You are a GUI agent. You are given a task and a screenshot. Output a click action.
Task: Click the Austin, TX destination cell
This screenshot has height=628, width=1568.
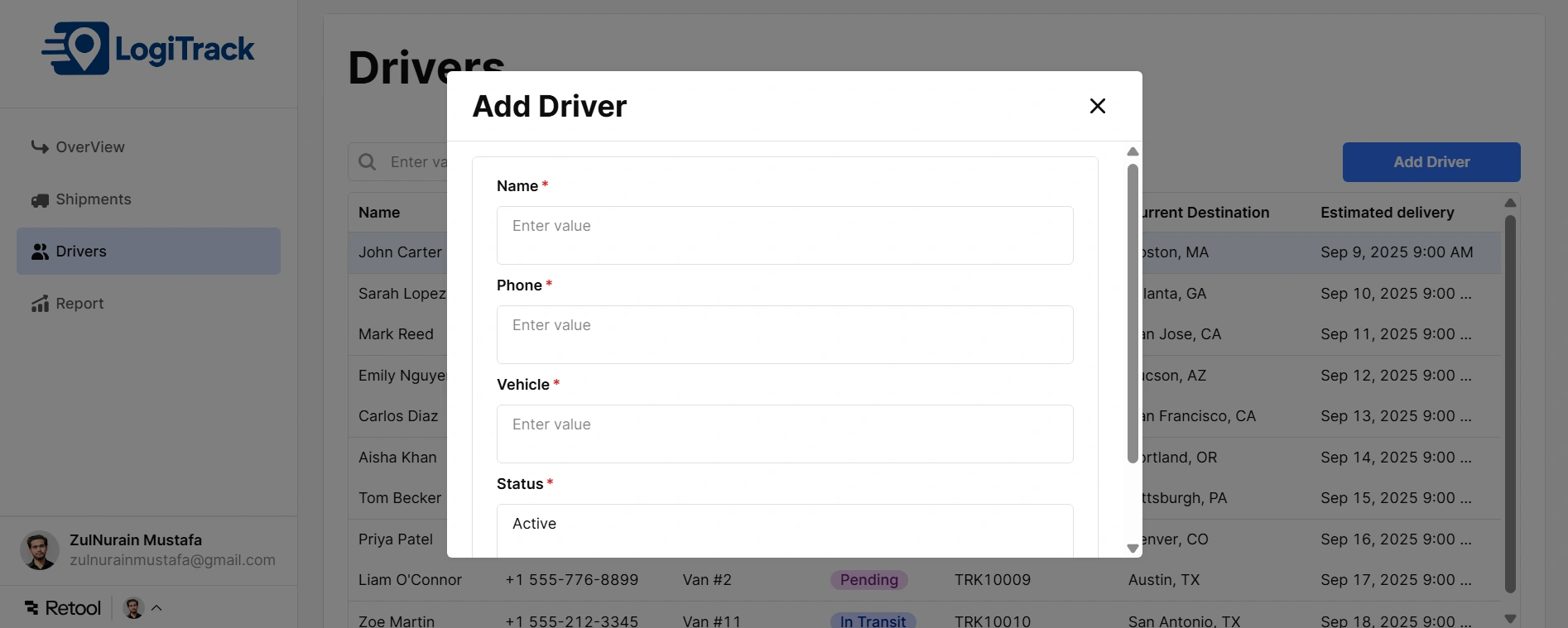point(1164,580)
